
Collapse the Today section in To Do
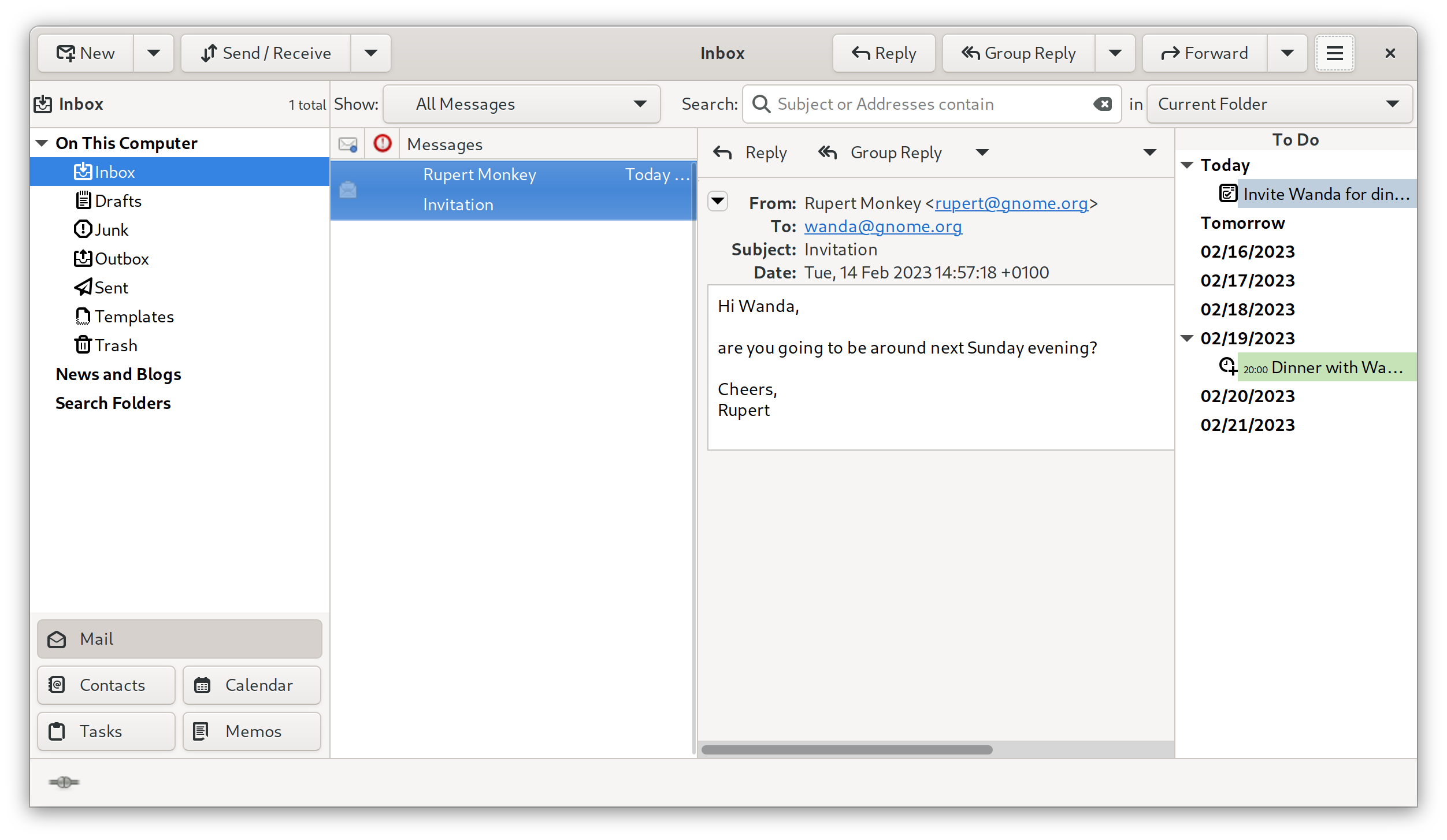click(1187, 165)
